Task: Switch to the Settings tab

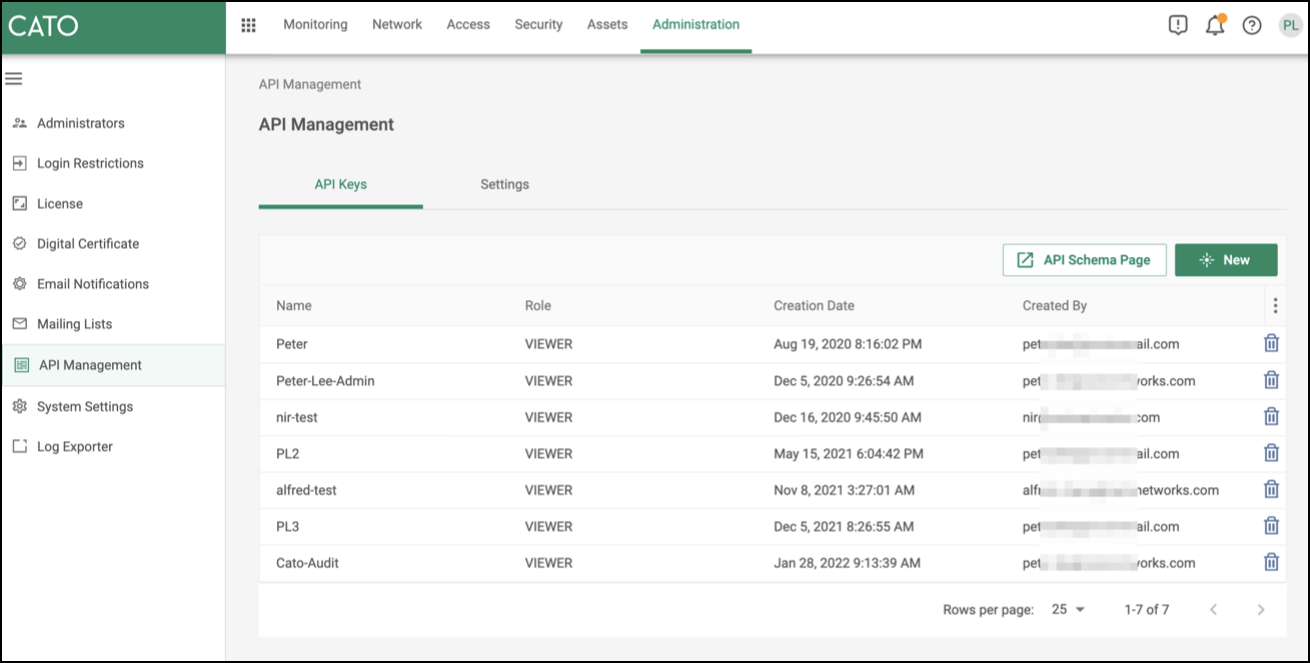Action: click(504, 185)
